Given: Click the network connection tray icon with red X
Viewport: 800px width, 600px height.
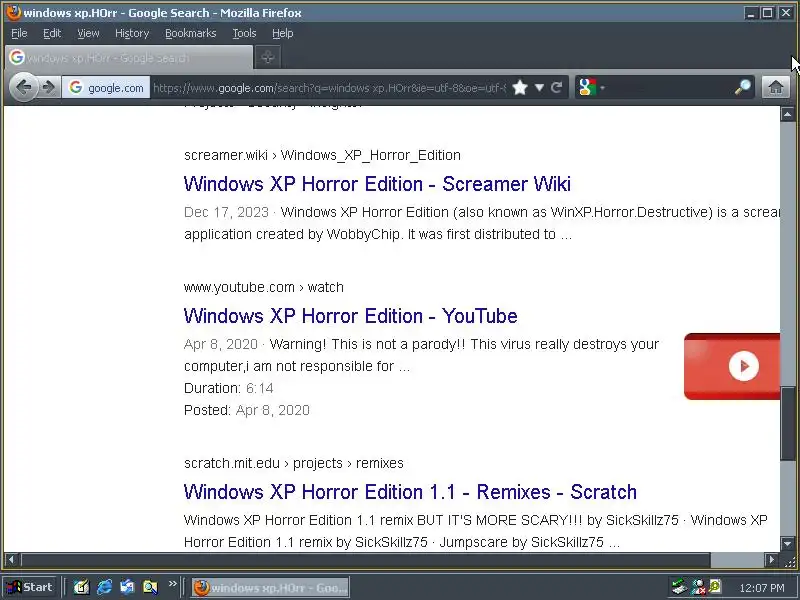Looking at the screenshot, I should tap(697, 587).
